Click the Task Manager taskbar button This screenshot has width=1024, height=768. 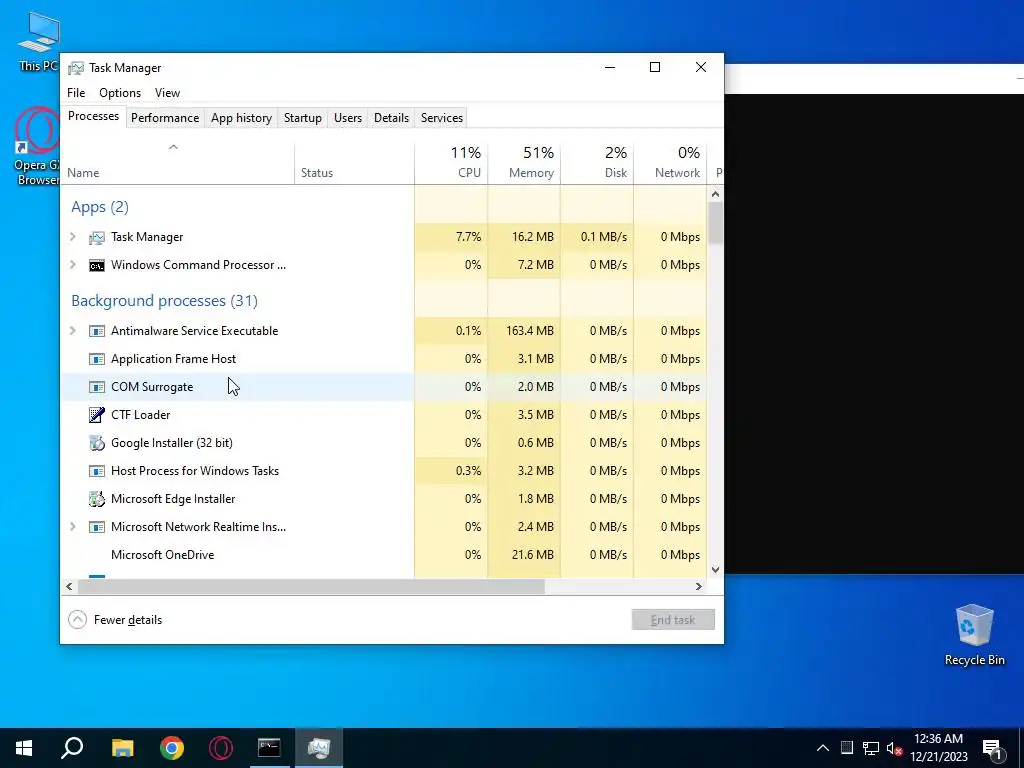(x=319, y=748)
